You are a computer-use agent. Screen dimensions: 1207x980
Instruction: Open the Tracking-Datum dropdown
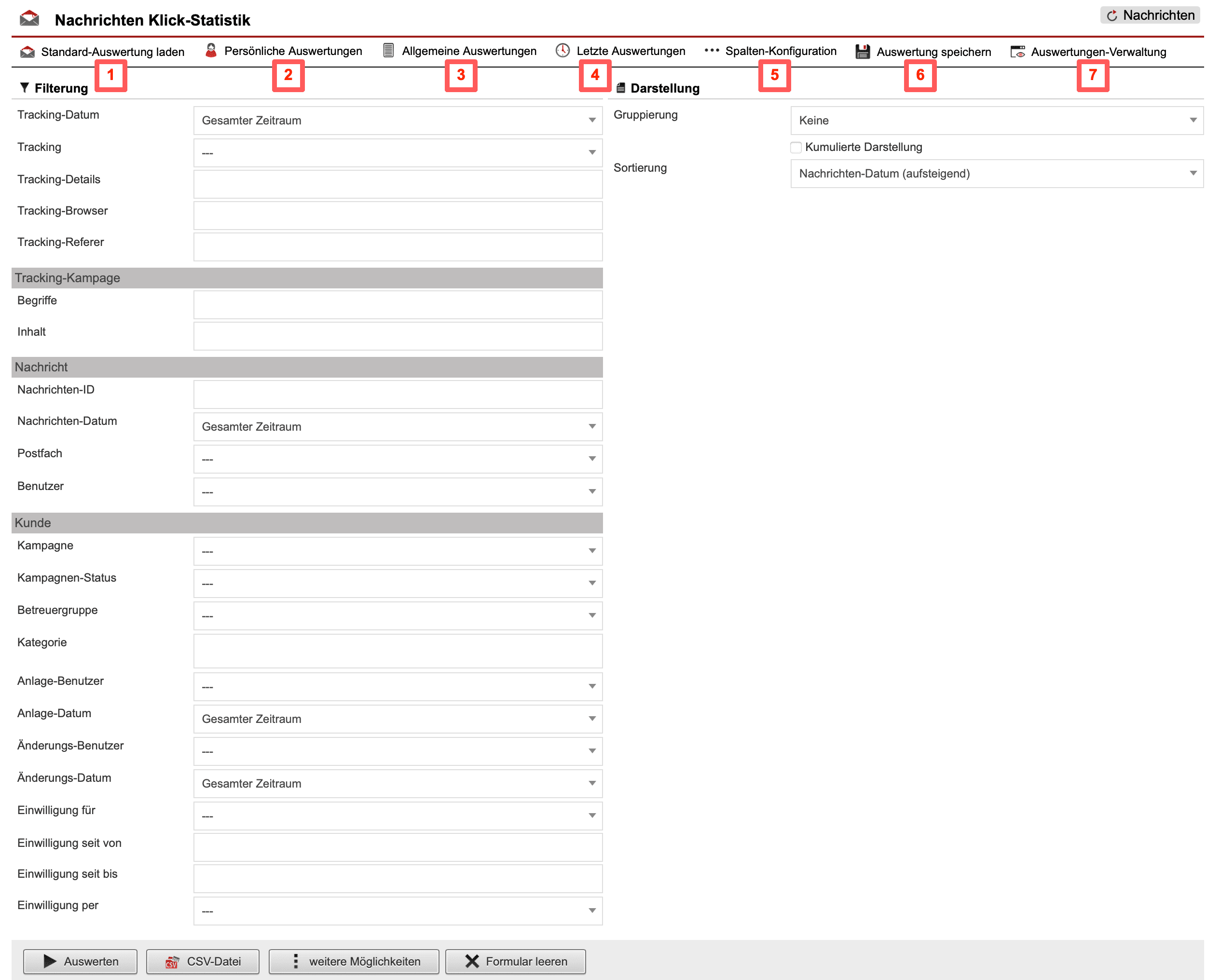[398, 120]
